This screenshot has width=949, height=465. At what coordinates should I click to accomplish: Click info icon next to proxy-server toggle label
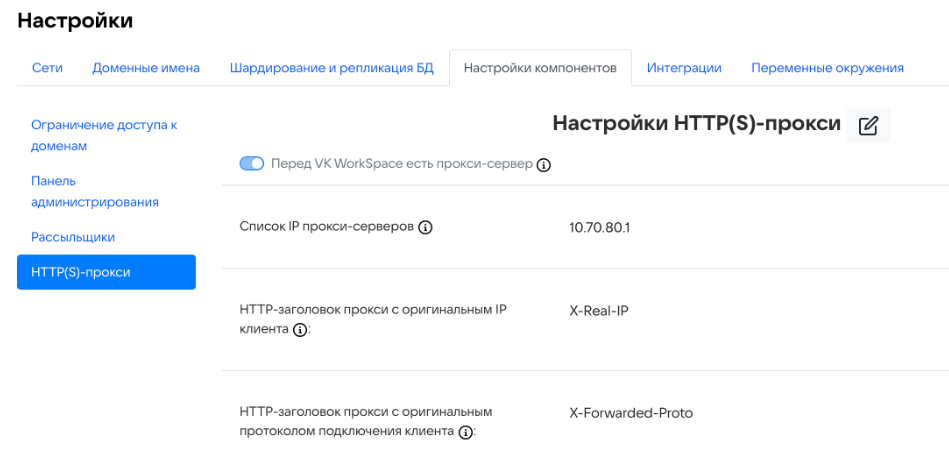coord(544,165)
